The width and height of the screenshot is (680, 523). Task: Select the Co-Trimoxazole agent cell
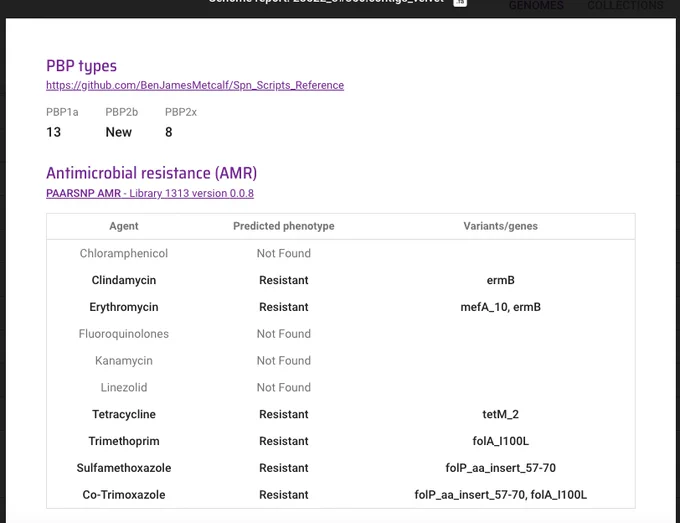pos(124,495)
